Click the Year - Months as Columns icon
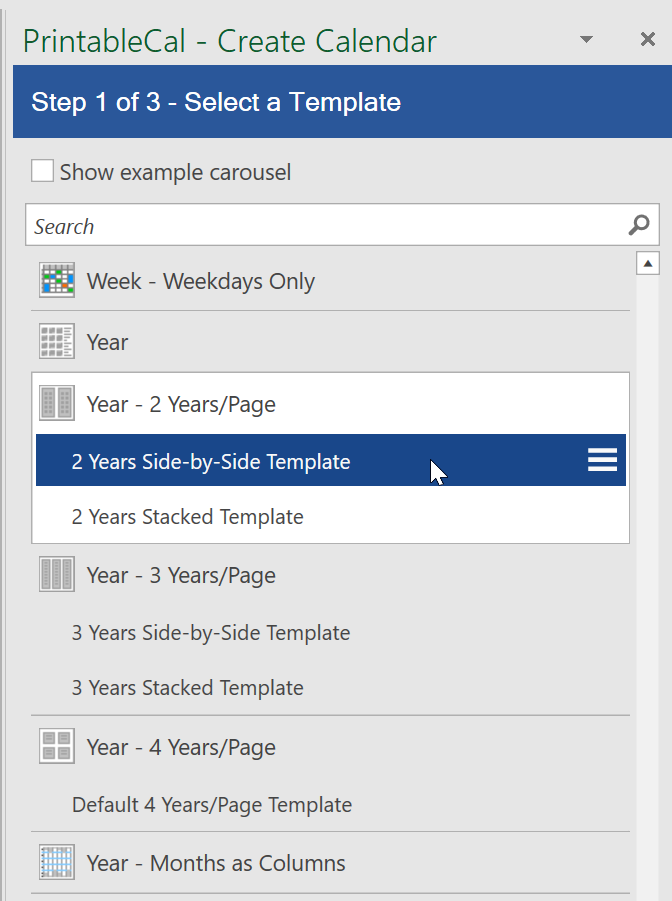672x901 pixels. (57, 862)
